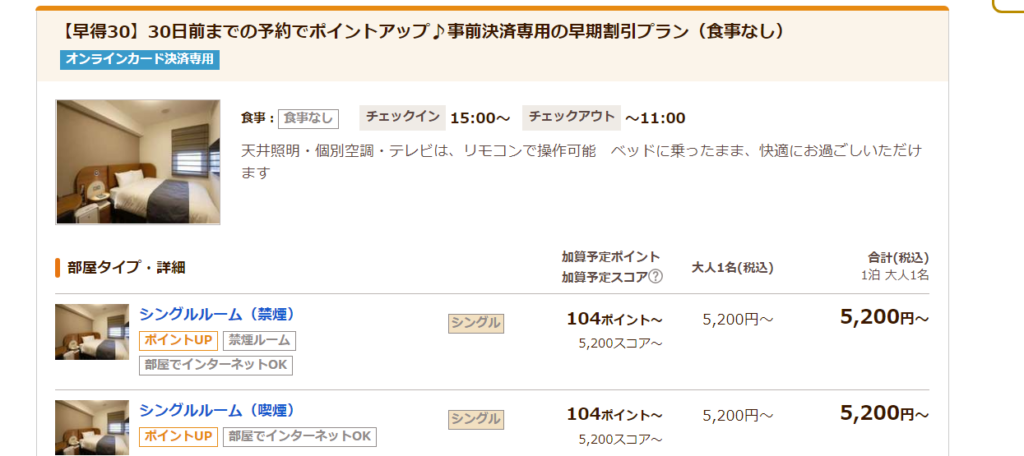The width and height of the screenshot is (1024, 456).
Task: Click the チェックイン label
Action: pos(402,117)
